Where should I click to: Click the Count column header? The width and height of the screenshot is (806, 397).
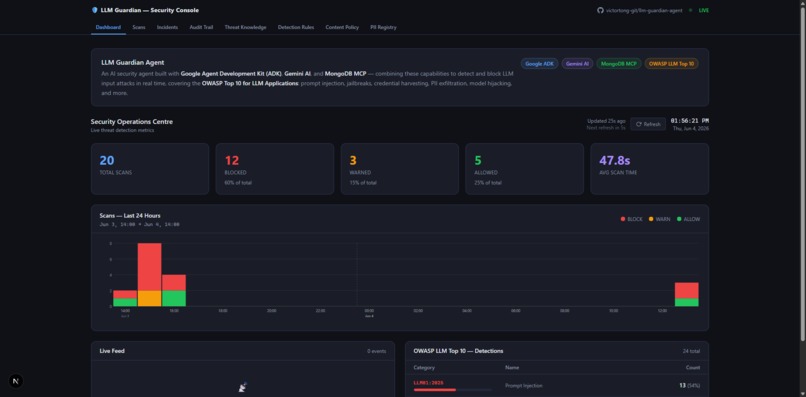point(693,368)
